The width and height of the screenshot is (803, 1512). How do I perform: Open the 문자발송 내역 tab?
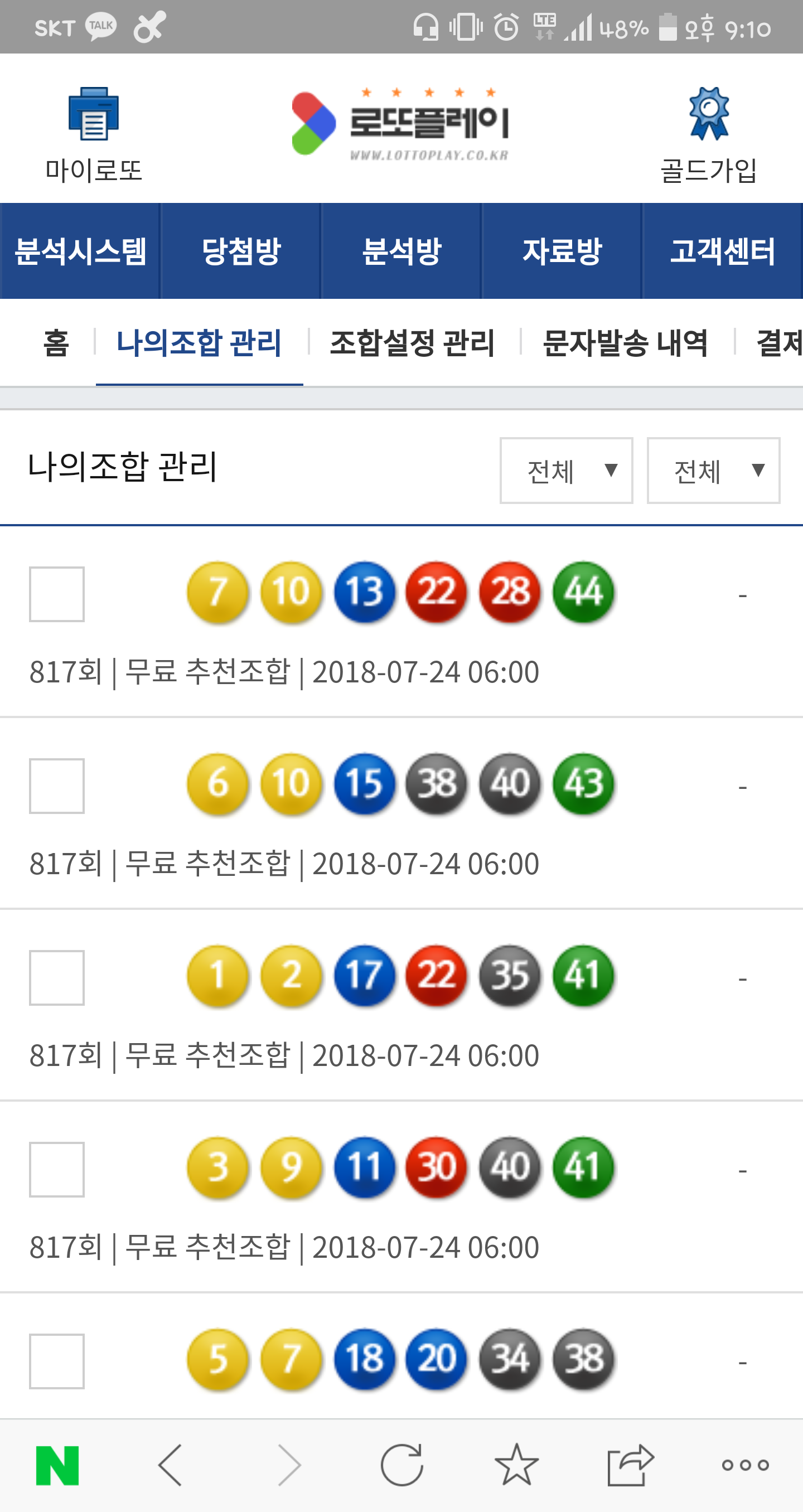click(625, 343)
